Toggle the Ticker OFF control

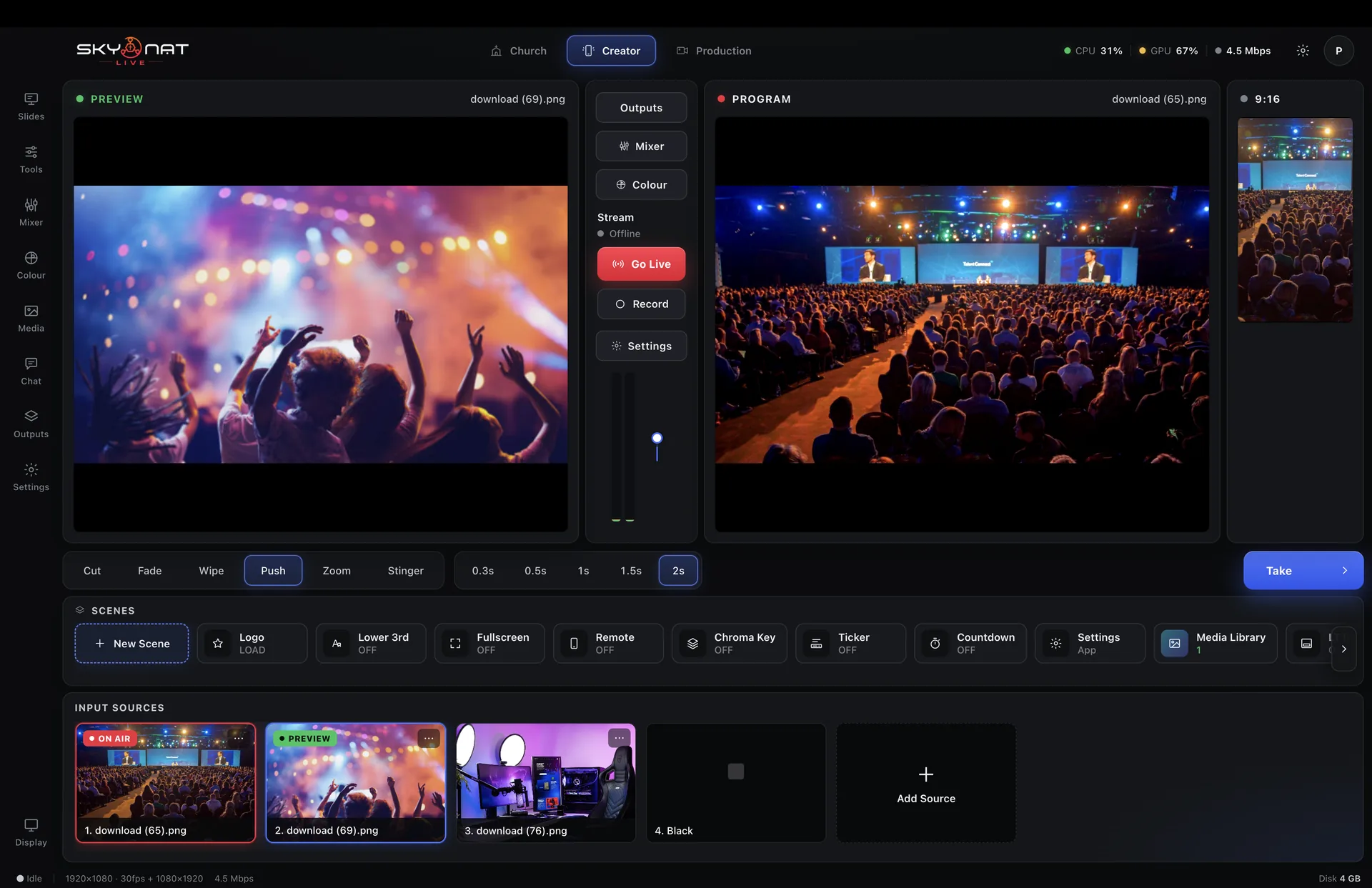pos(850,644)
